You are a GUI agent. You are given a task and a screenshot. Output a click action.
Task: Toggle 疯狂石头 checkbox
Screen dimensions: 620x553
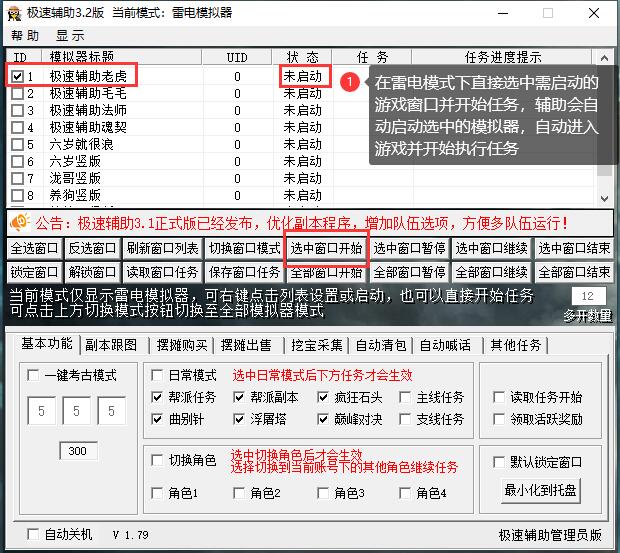pos(323,397)
